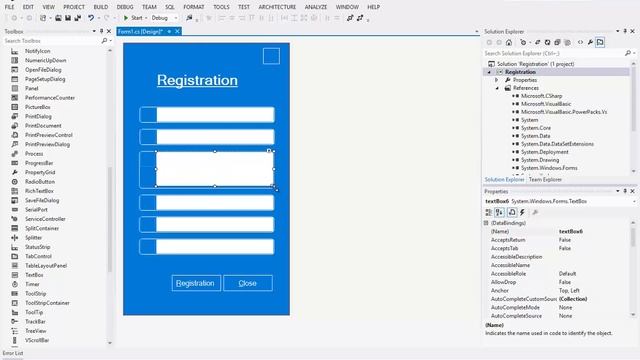Select the PrintDialog component in Toolbox
The image size is (640, 360).
(38, 116)
